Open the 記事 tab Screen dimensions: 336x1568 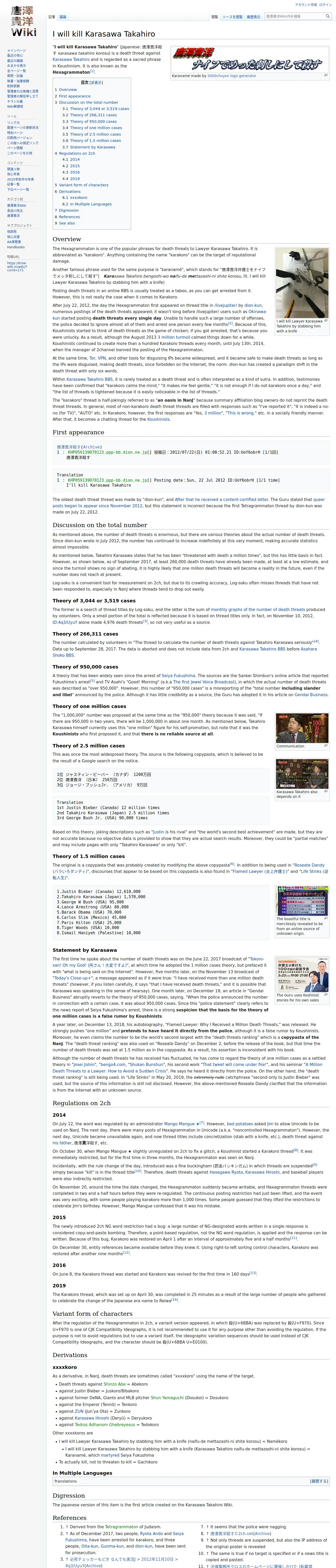pyautogui.click(x=52, y=17)
